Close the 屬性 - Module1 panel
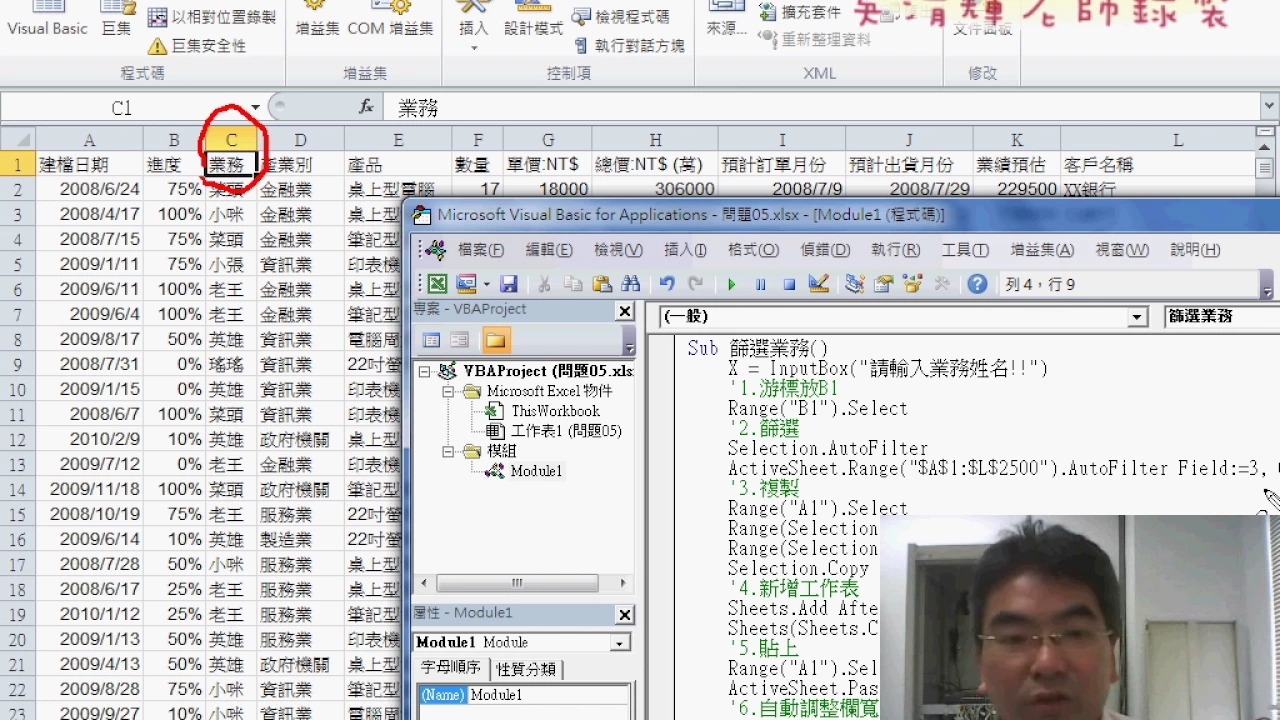 [x=625, y=615]
